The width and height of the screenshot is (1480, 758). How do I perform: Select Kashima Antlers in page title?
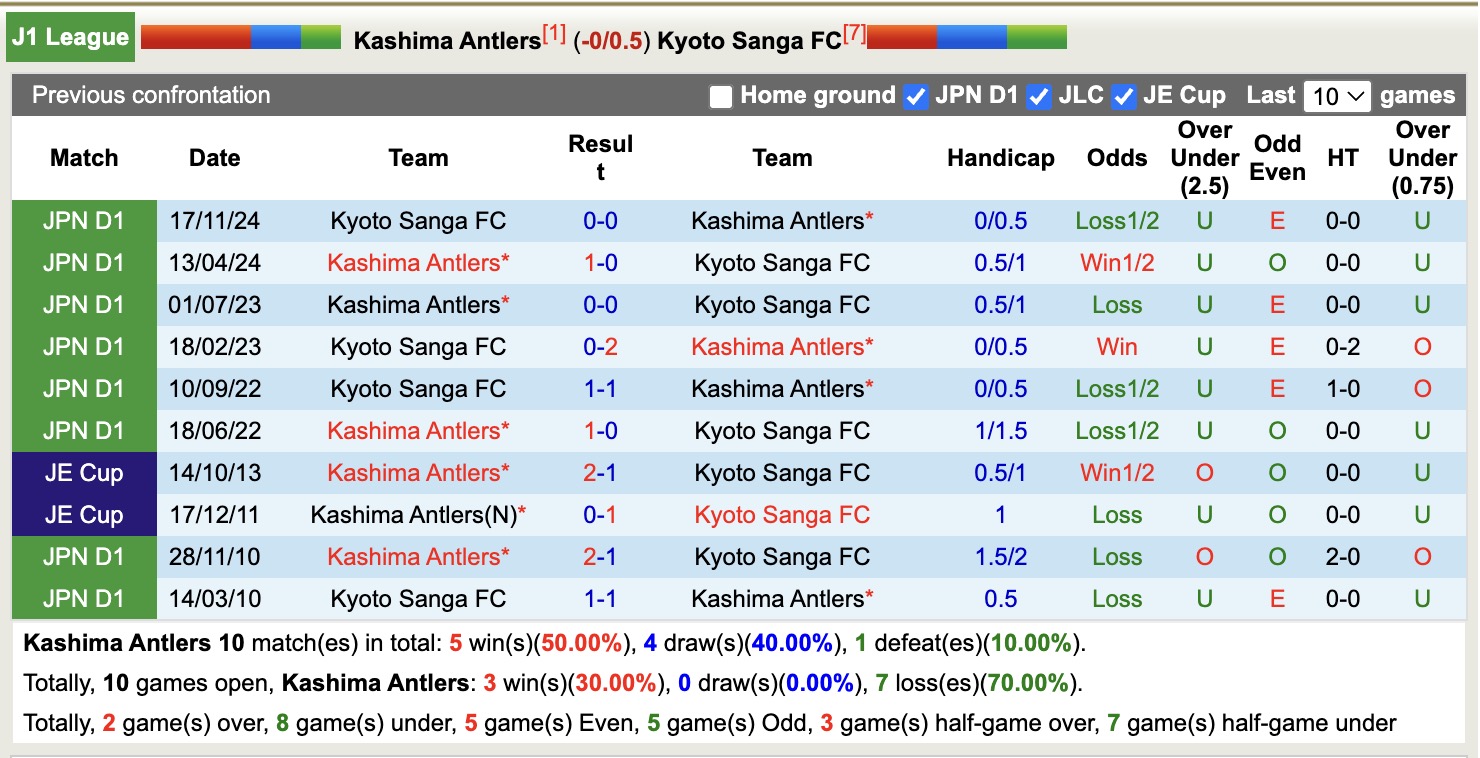tap(446, 41)
